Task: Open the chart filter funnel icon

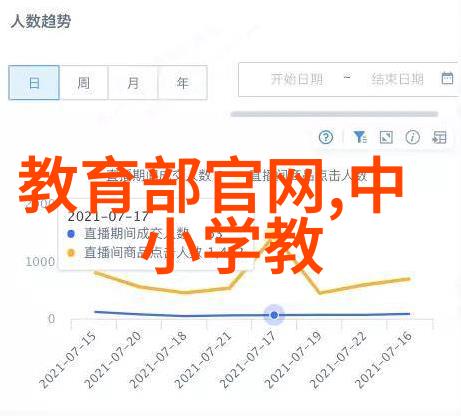Action: [x=360, y=137]
